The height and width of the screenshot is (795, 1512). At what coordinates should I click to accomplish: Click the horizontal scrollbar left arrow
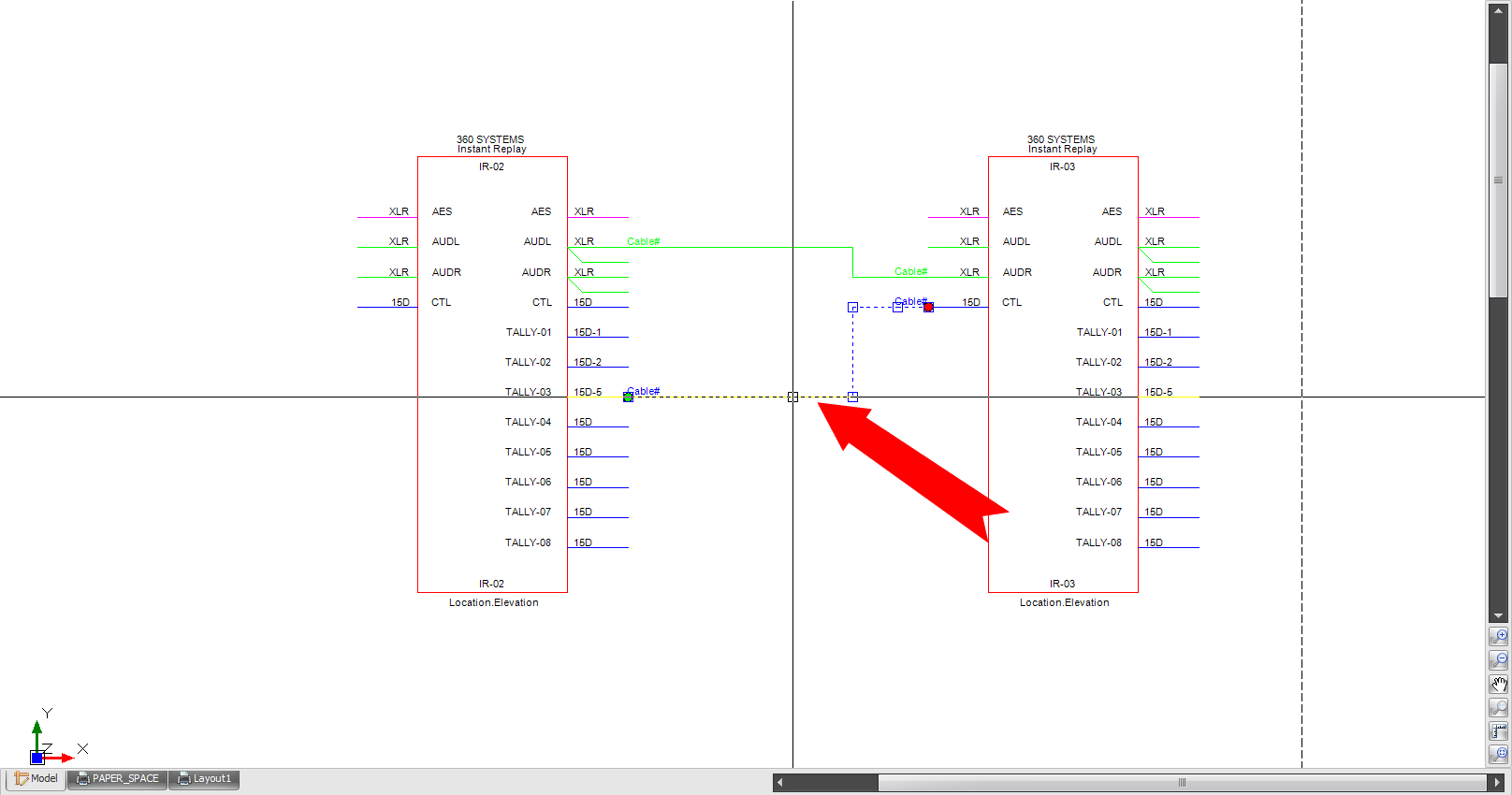tap(779, 782)
